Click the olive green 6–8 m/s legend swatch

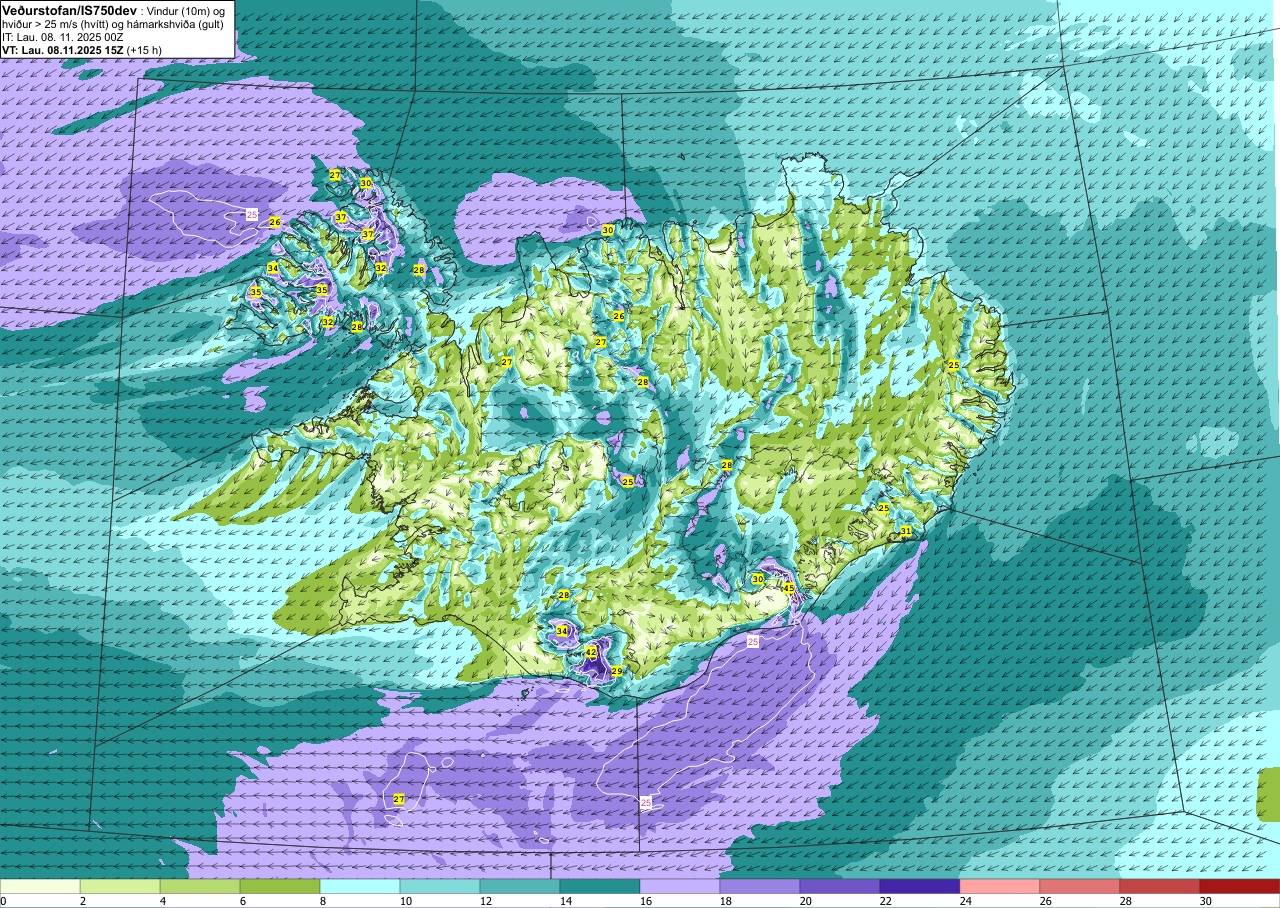point(280,886)
